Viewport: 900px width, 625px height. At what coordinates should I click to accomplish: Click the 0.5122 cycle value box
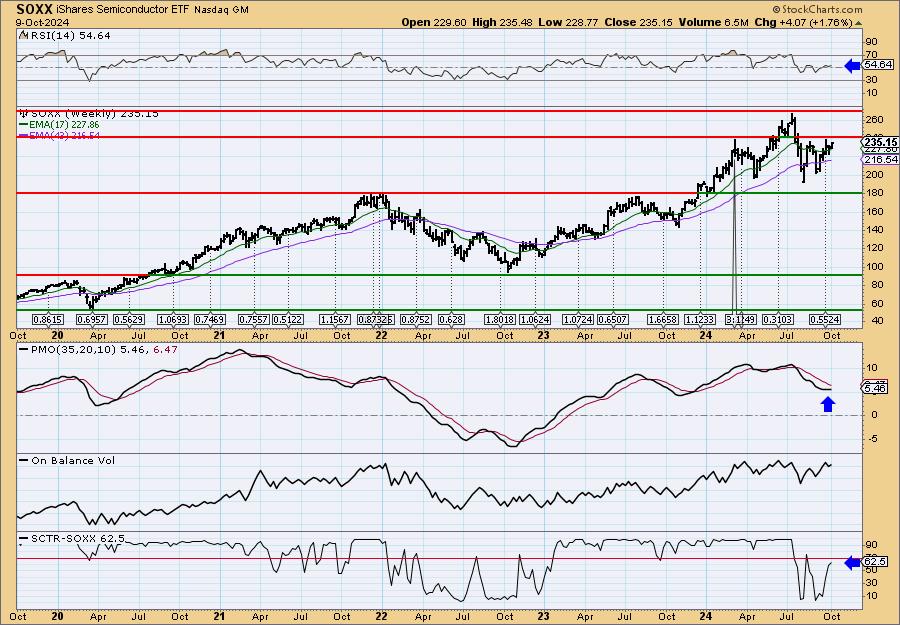[x=288, y=319]
